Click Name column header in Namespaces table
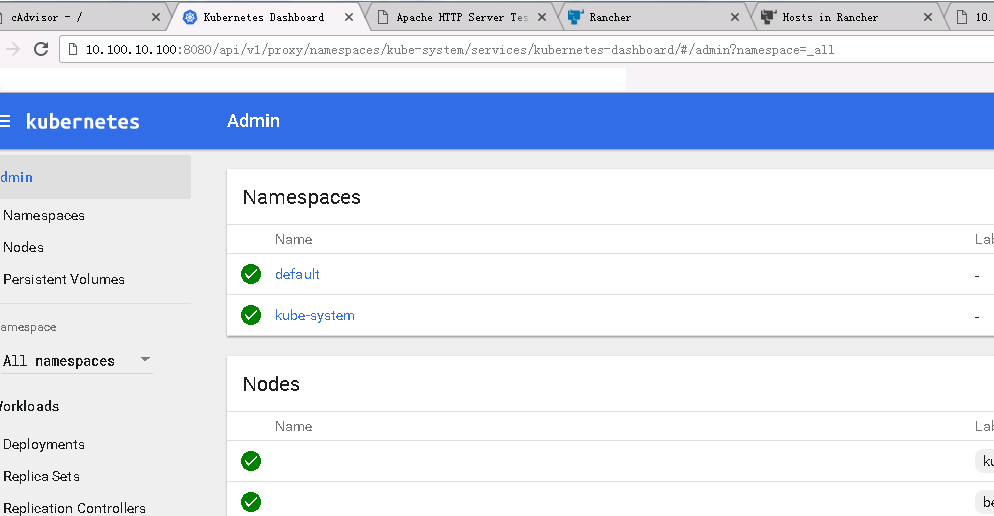994x516 pixels. pos(294,239)
